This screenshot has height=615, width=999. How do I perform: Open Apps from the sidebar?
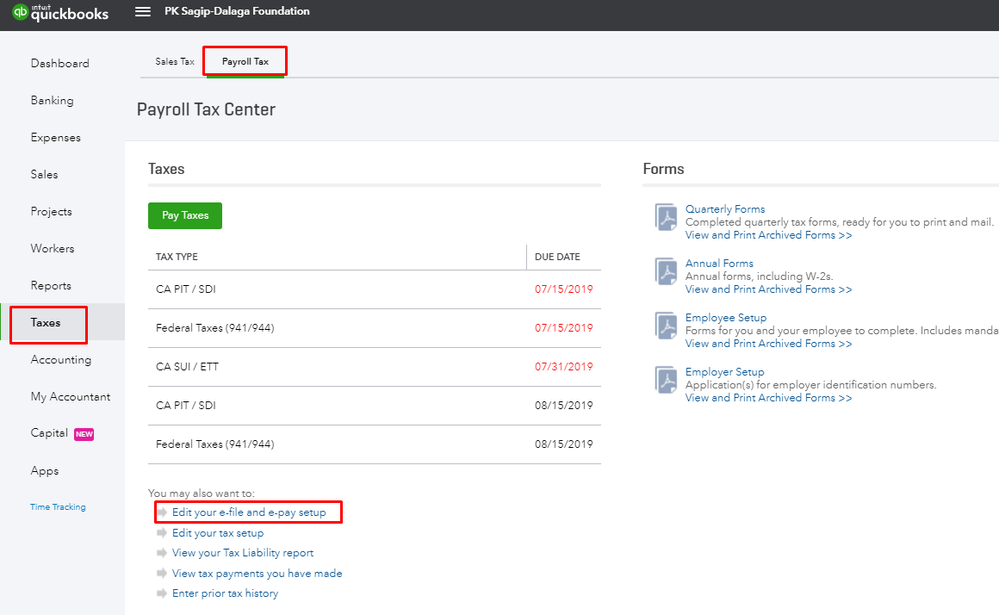point(45,470)
